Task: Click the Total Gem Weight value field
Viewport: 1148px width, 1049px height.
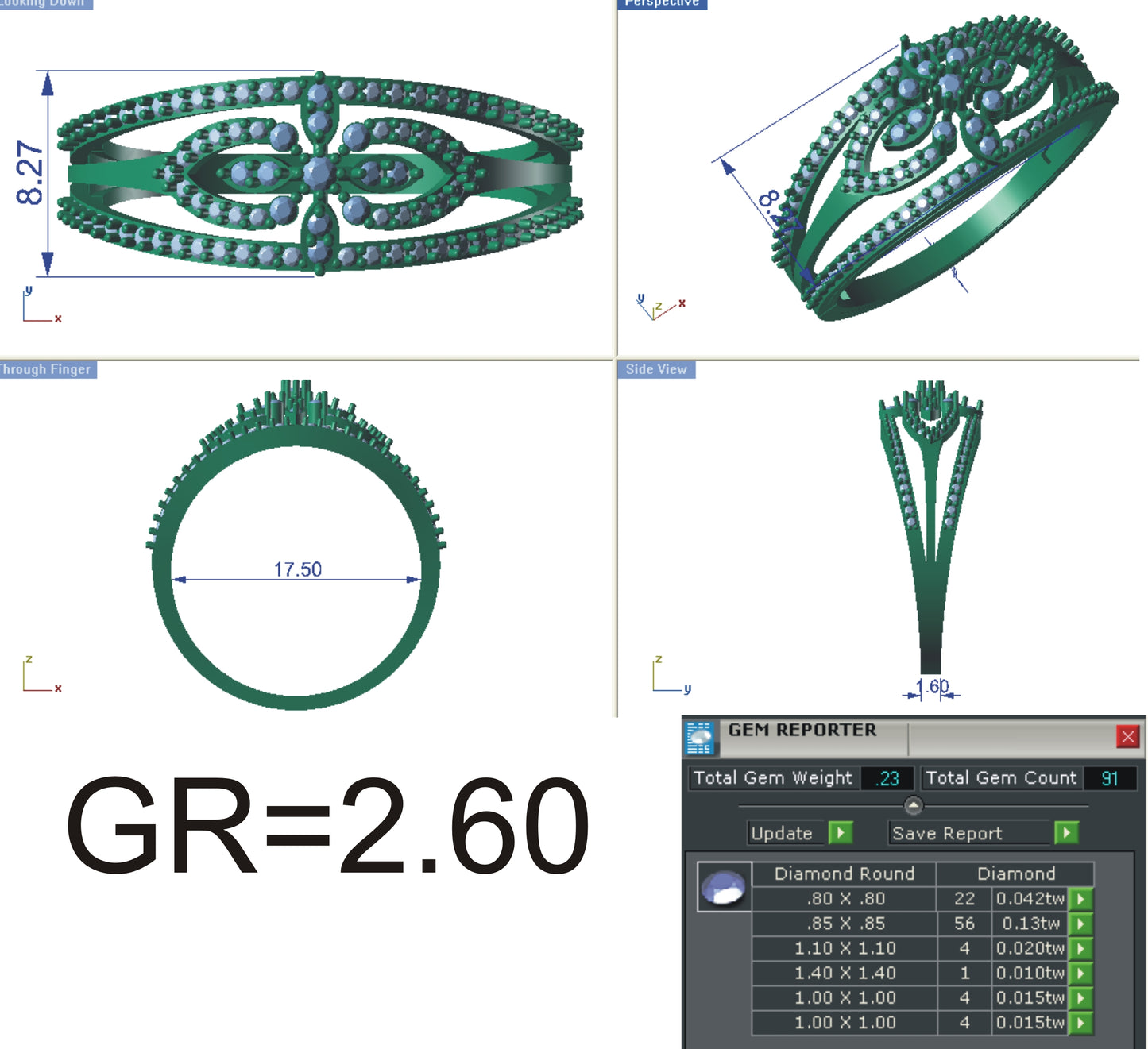Action: (887, 778)
